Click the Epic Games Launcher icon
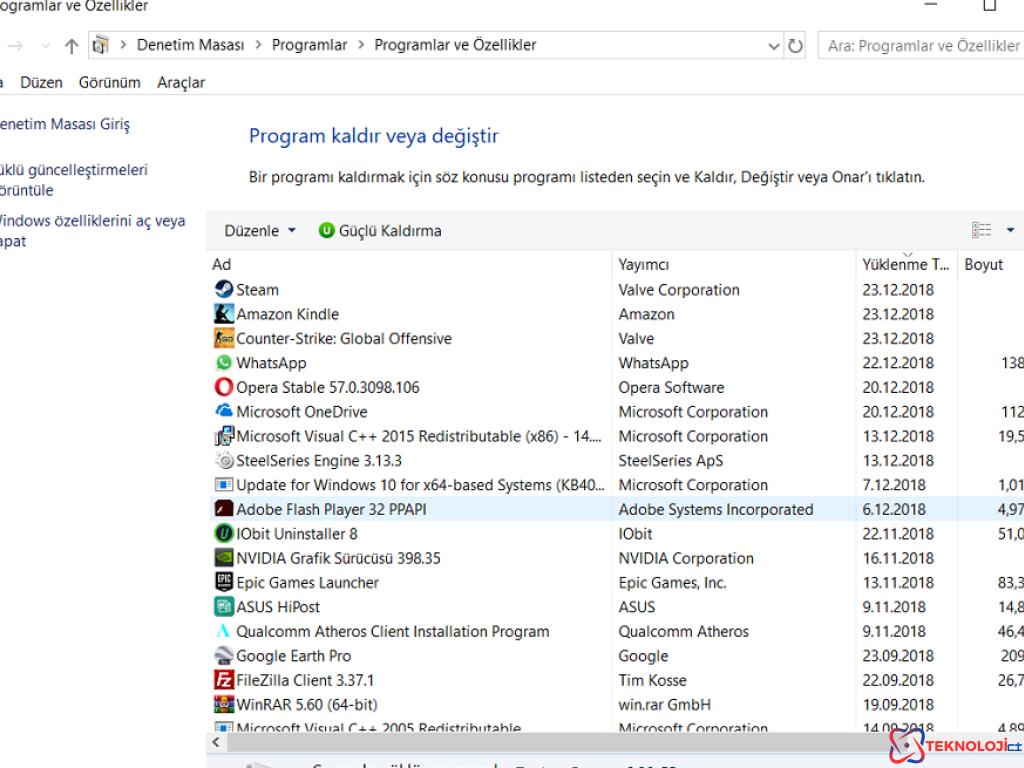 pyautogui.click(x=224, y=582)
